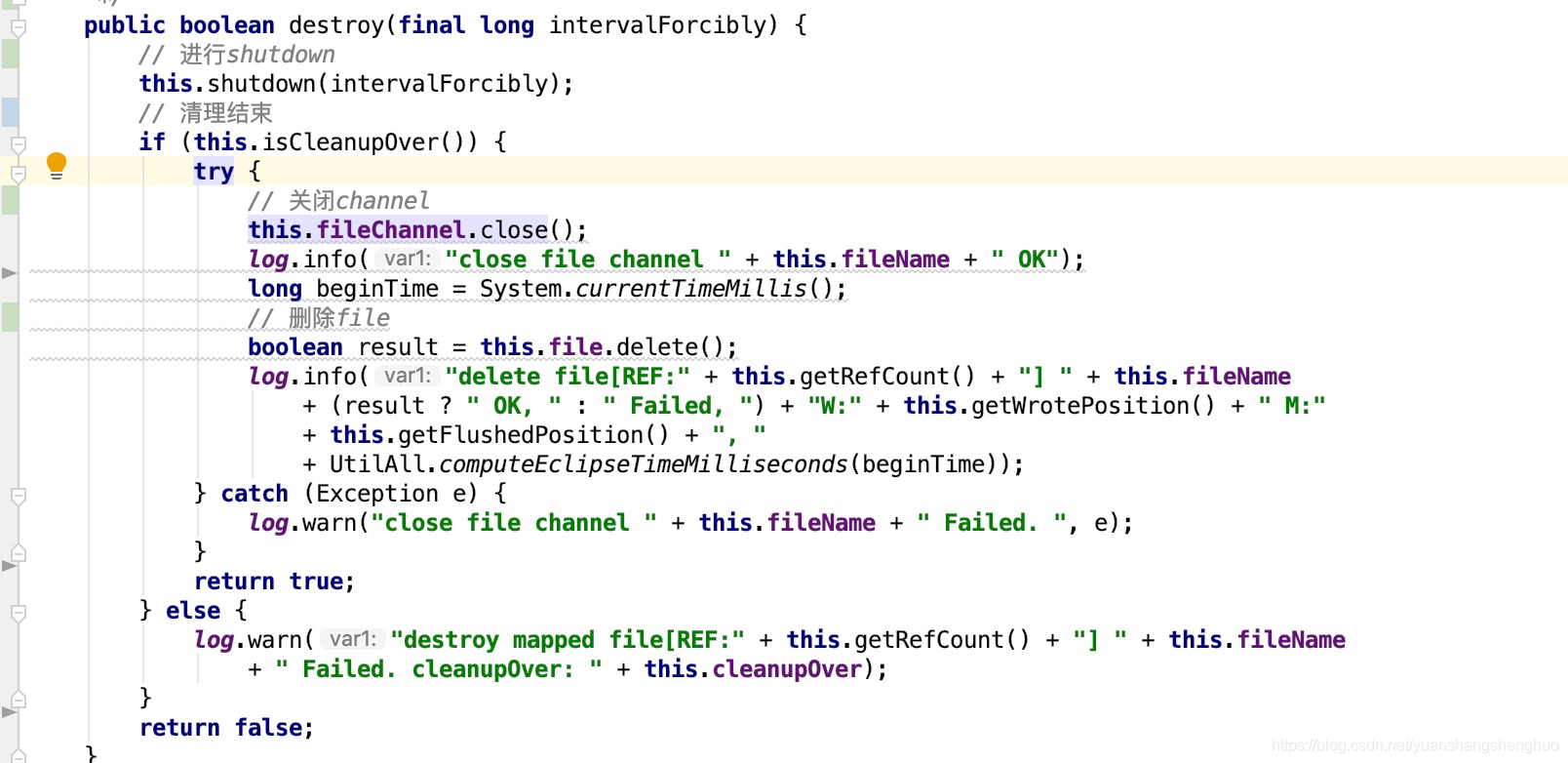Click 'getRefCount()' in the log.warn destroy line
The height and width of the screenshot is (763, 1568).
(x=942, y=640)
